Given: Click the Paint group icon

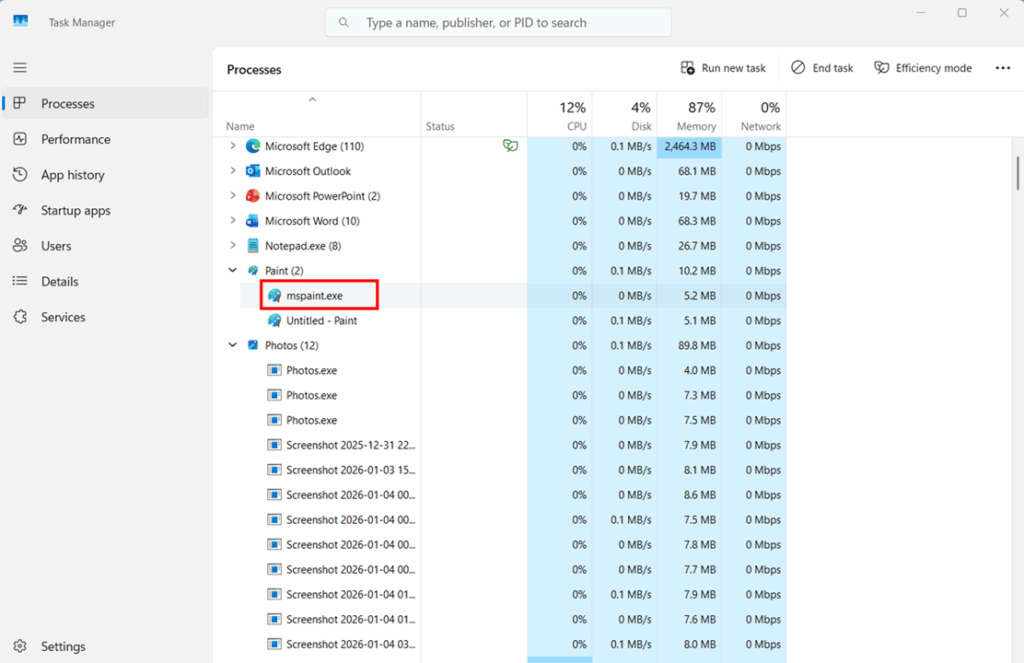Looking at the screenshot, I should click(x=253, y=270).
